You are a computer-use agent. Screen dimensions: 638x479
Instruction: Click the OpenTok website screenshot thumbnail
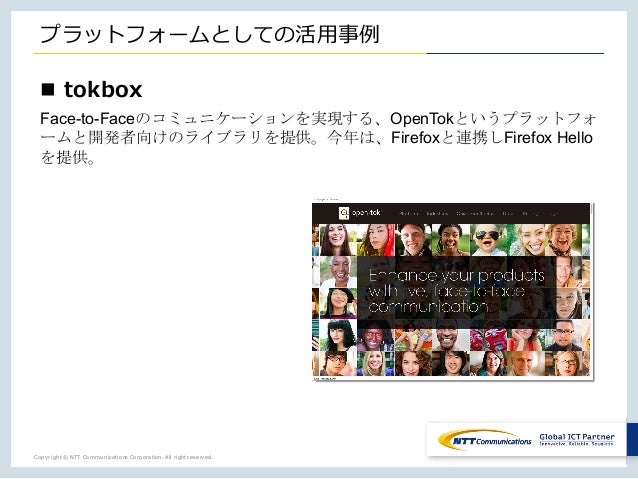point(452,291)
